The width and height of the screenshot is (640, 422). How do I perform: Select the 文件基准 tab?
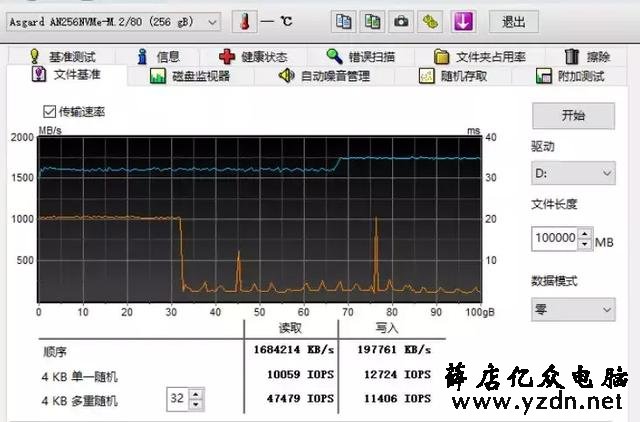pyautogui.click(x=66, y=75)
